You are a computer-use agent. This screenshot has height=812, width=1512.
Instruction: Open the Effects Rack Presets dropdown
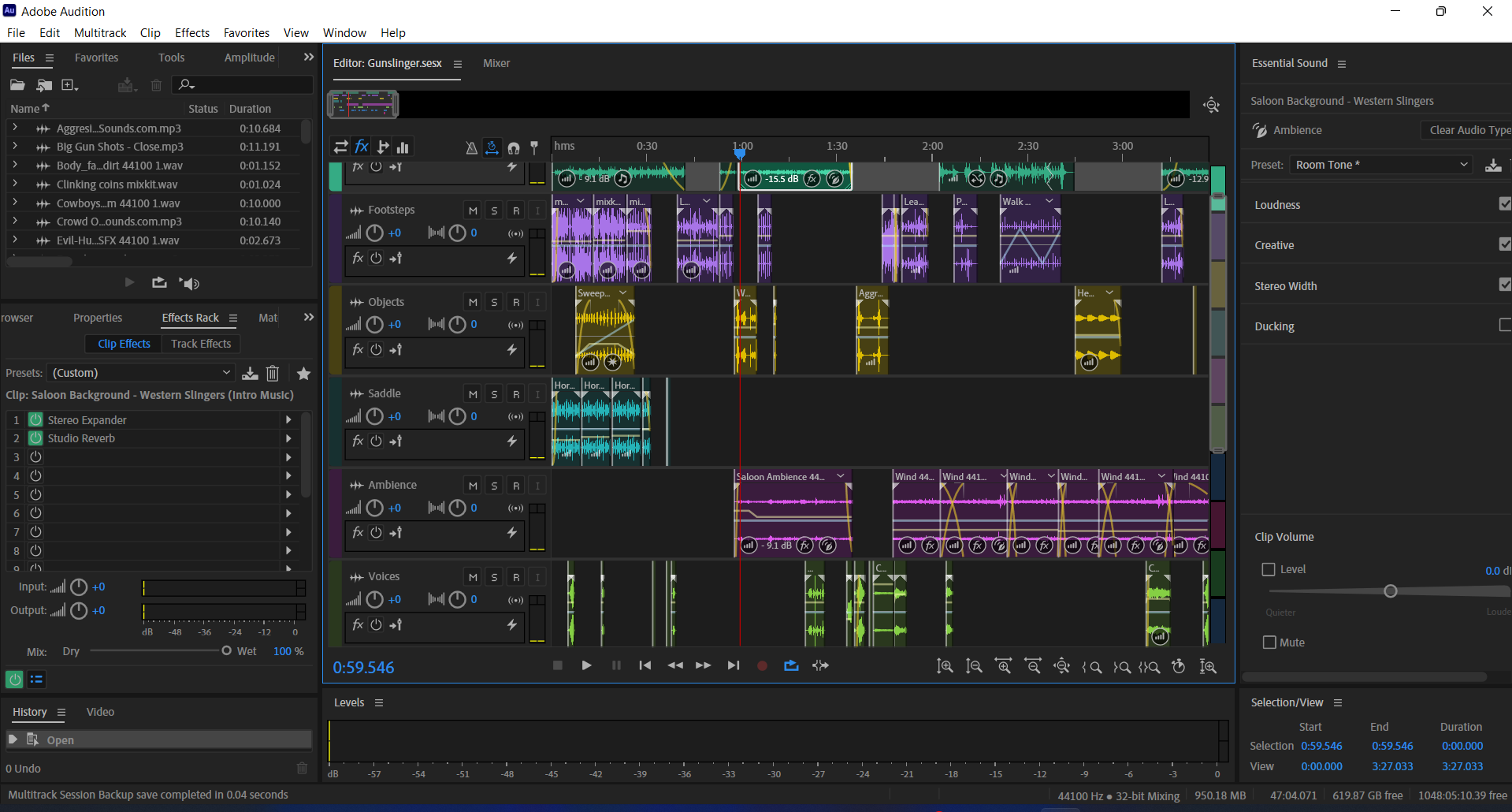142,373
